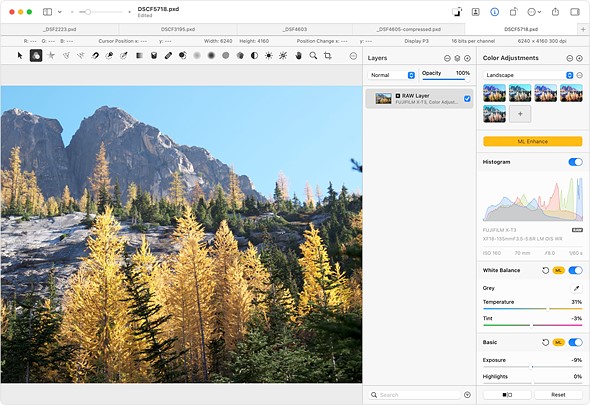Select the star-shaped Effects tool
Viewport: 590px width, 405px height.
point(50,56)
